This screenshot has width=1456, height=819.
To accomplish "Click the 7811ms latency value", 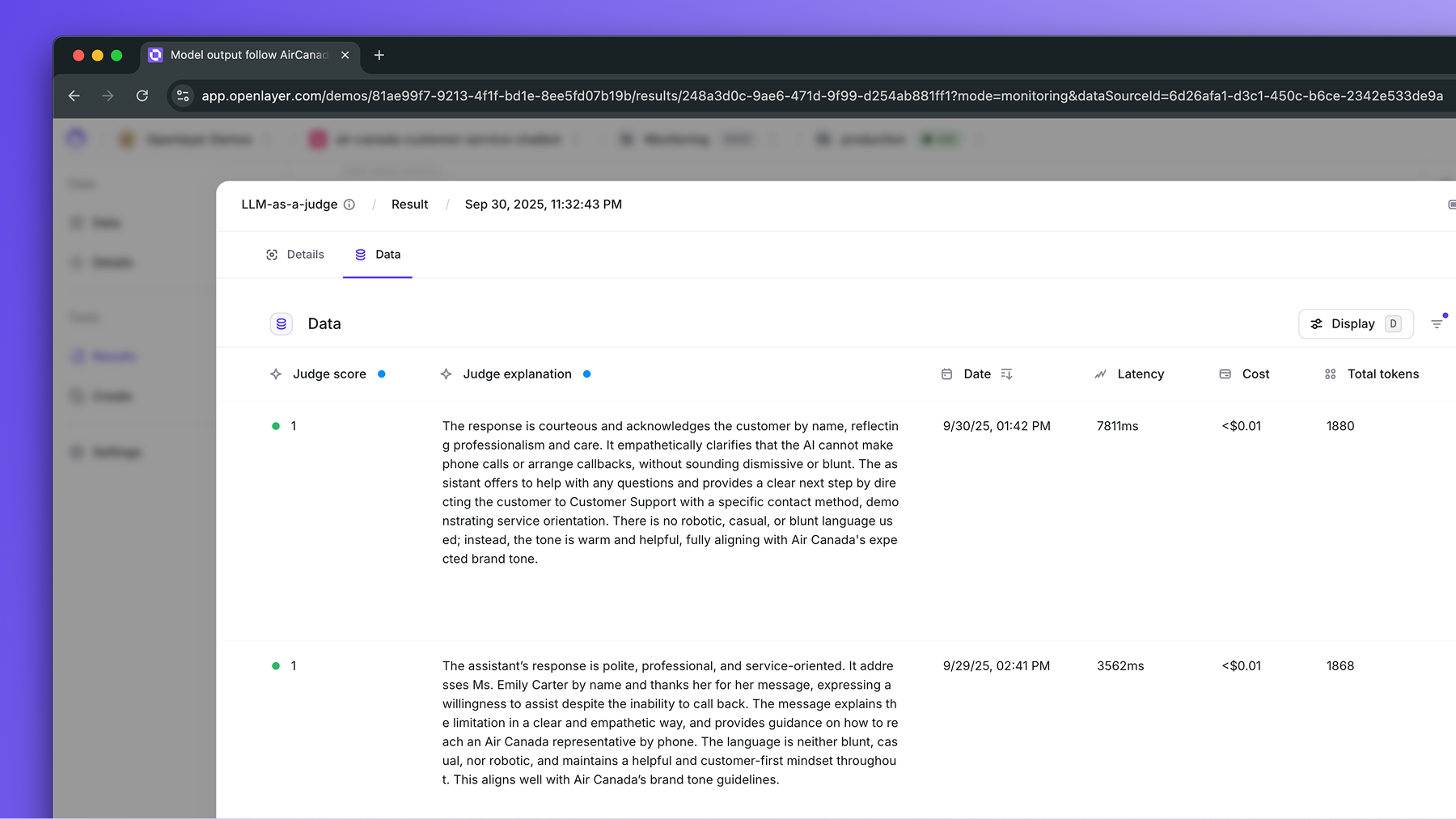I will coord(1117,426).
